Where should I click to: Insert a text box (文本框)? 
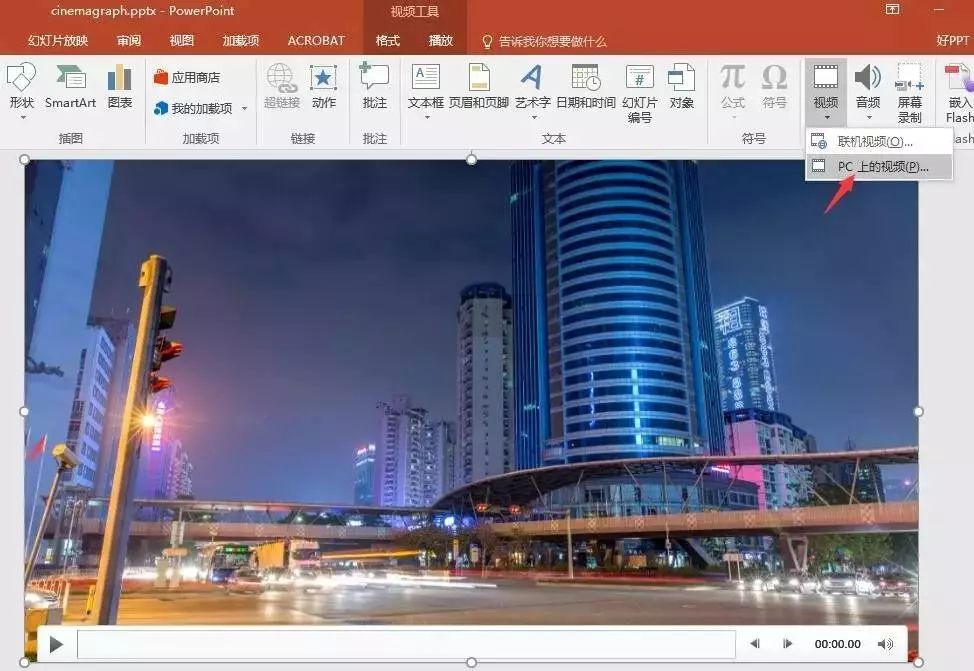coord(426,90)
